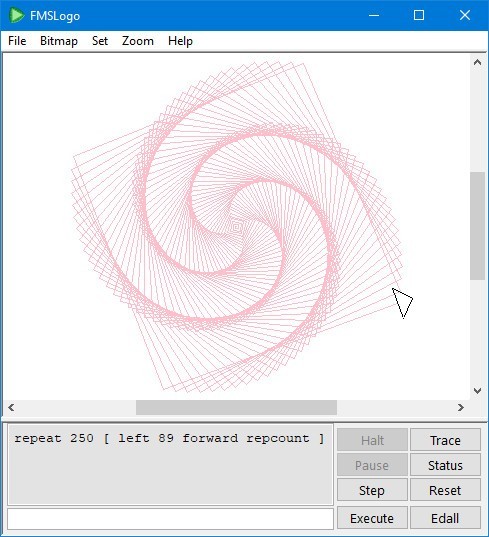This screenshot has width=489, height=537.
Task: Click the horizontal scrollbar thumb
Action: (236, 408)
